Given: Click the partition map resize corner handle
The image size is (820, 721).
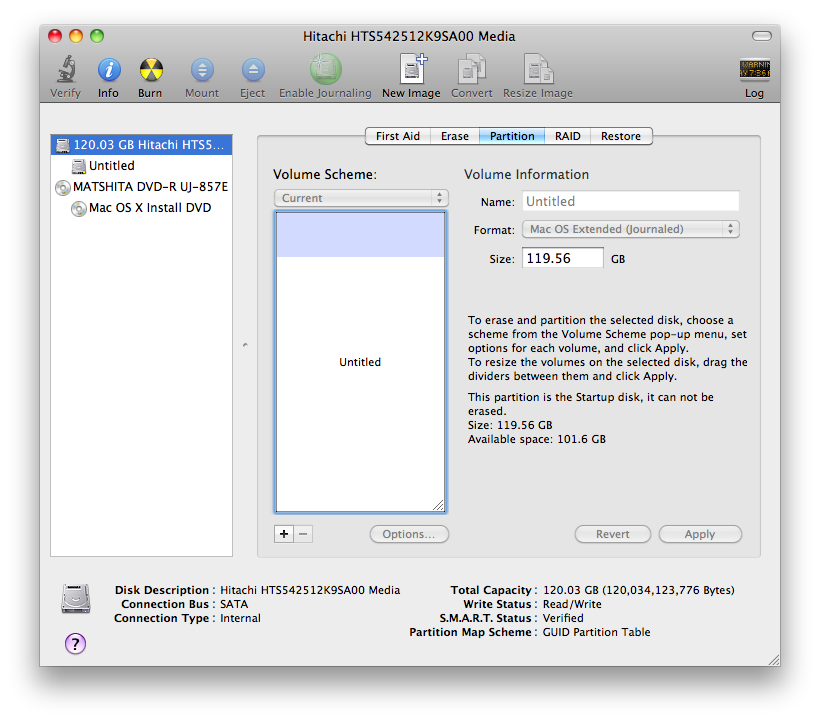Looking at the screenshot, I should [438, 505].
